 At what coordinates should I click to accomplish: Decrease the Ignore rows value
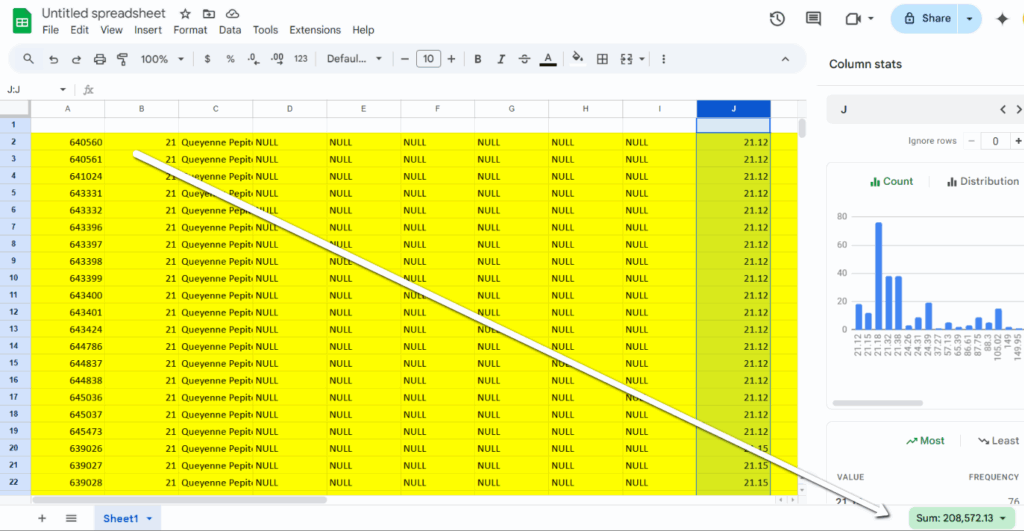[x=971, y=141]
